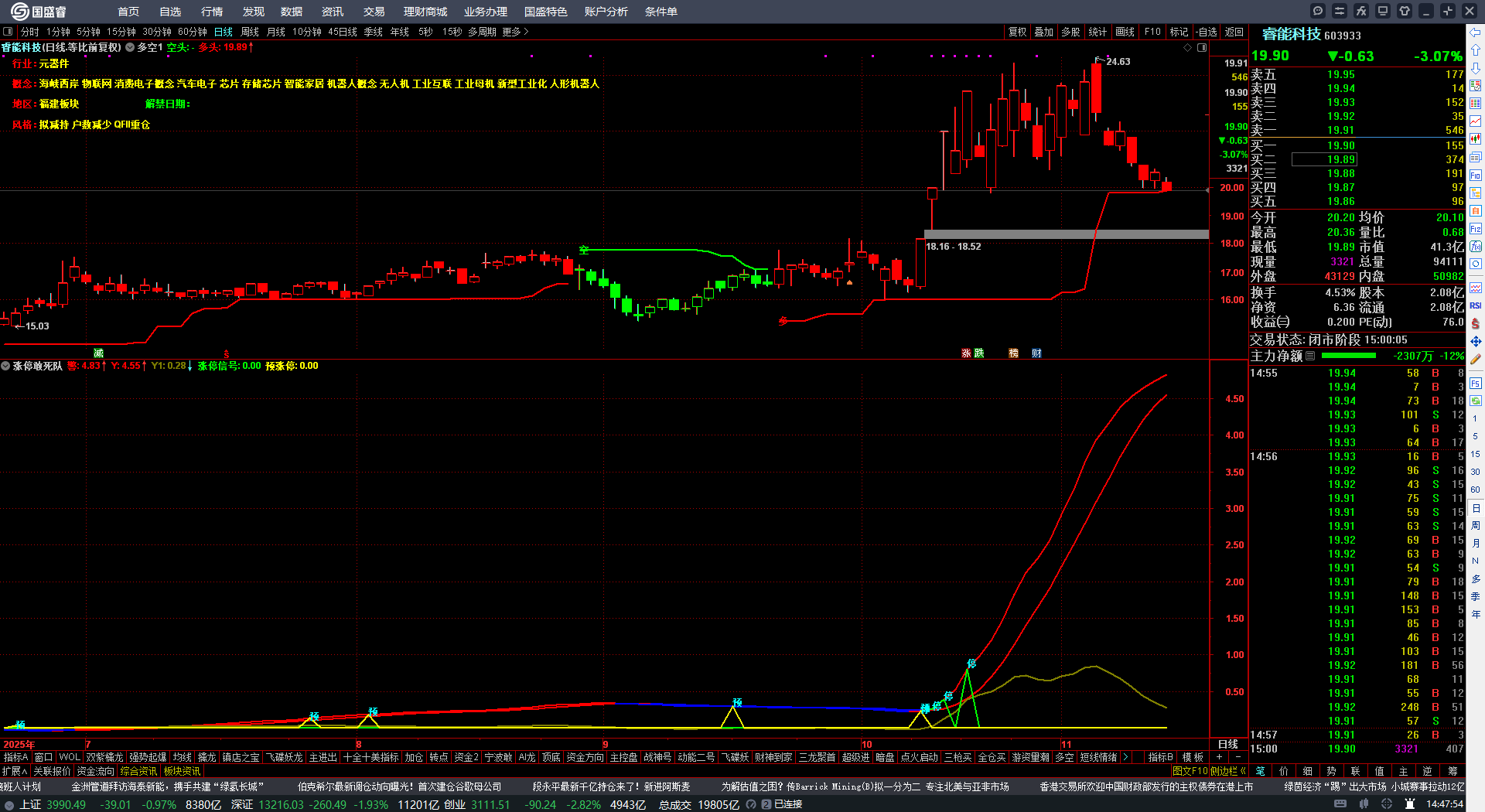
Task: Toggle the 复权 price adjustment button
Action: (x=1017, y=32)
